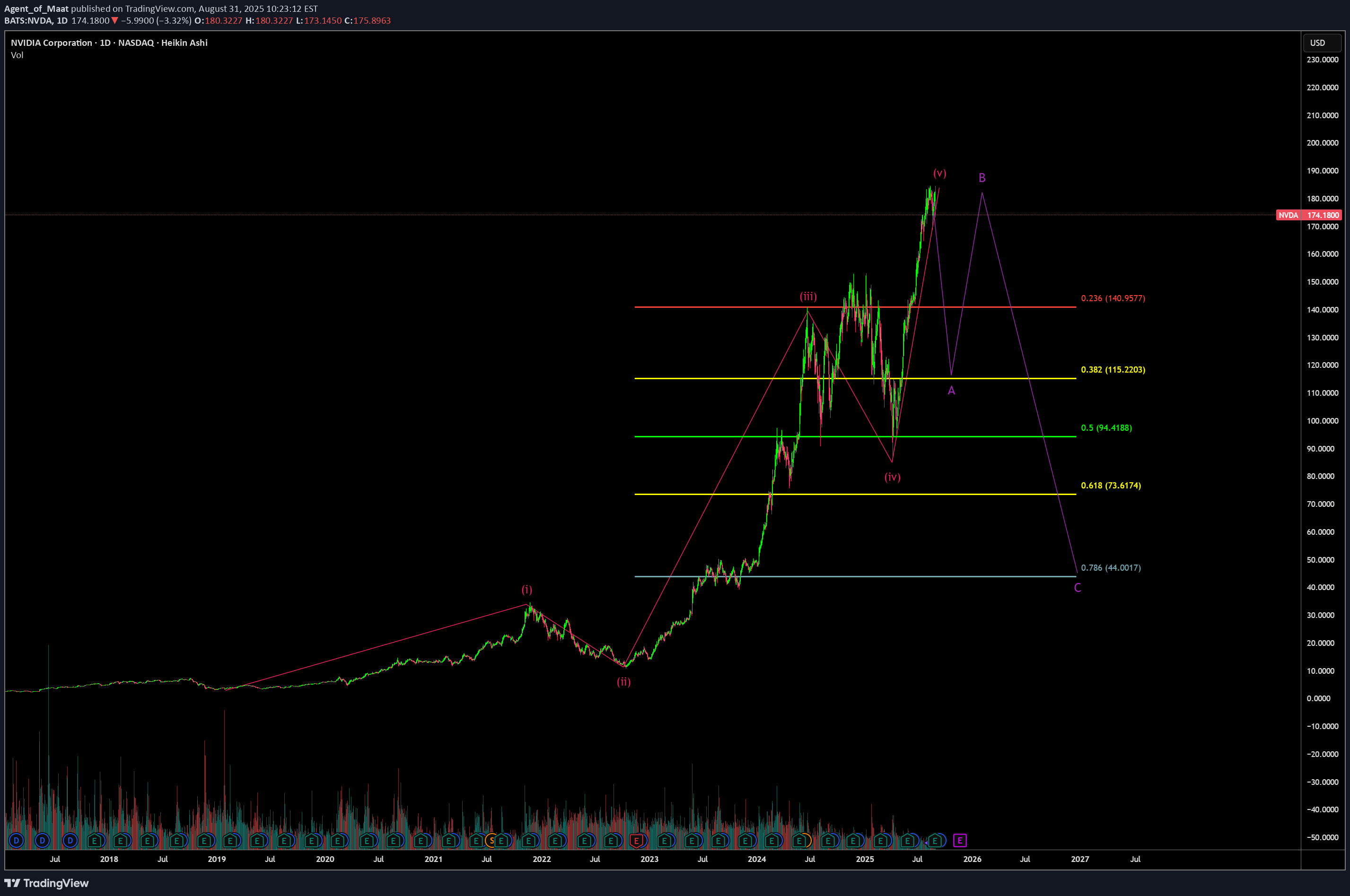Click the header open value O:180.3227
This screenshot has width=1350, height=896.
pos(219,21)
